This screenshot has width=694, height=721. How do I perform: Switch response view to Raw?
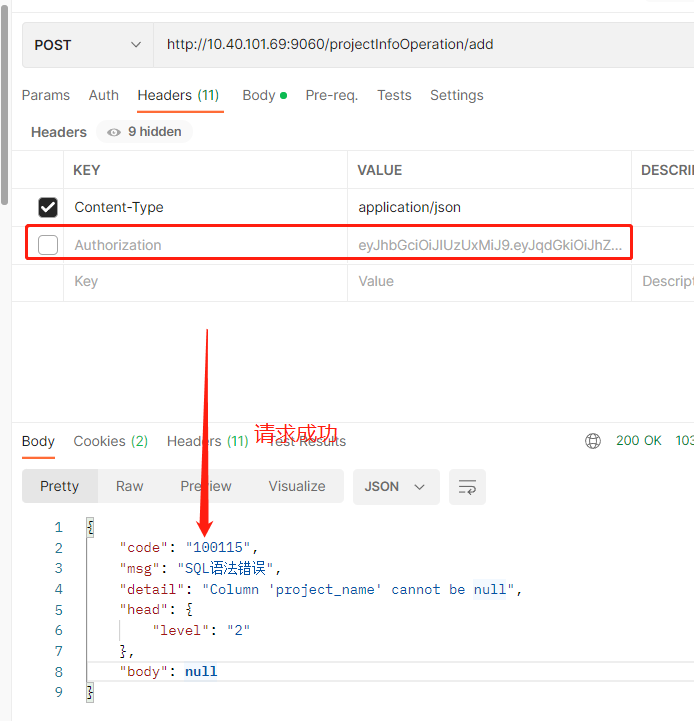pyautogui.click(x=129, y=486)
